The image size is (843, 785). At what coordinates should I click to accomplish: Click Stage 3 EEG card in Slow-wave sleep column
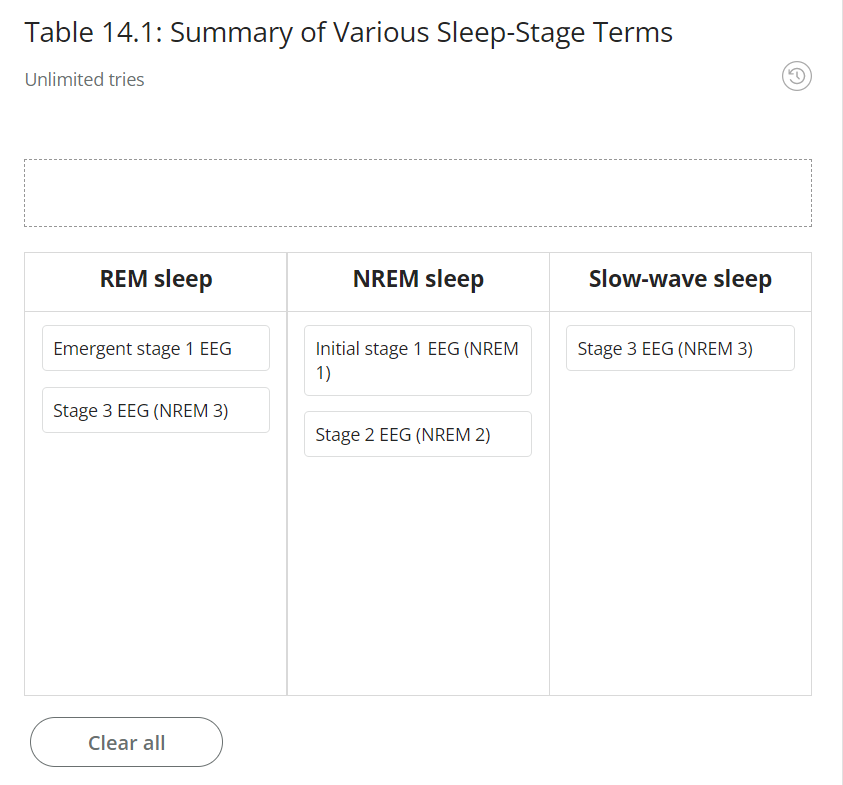coord(680,348)
